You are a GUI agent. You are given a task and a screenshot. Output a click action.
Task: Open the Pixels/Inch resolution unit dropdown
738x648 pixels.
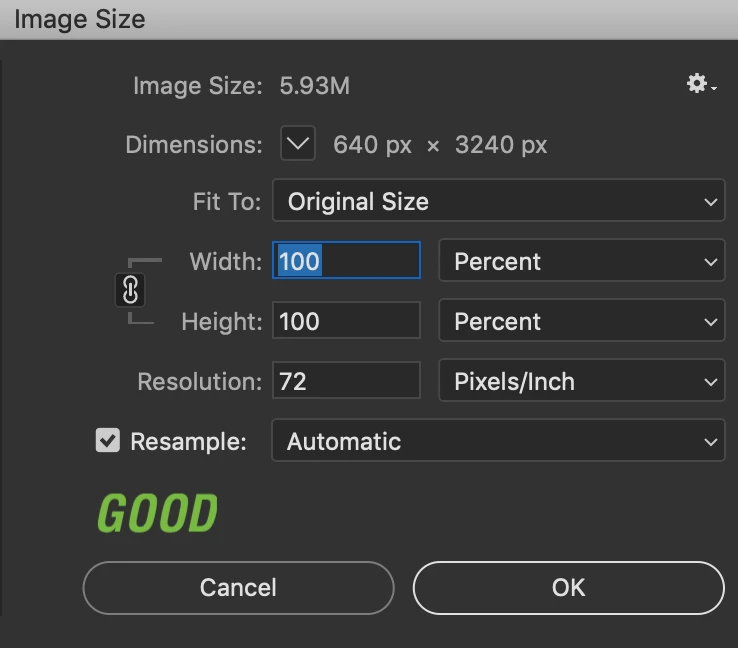[581, 382]
